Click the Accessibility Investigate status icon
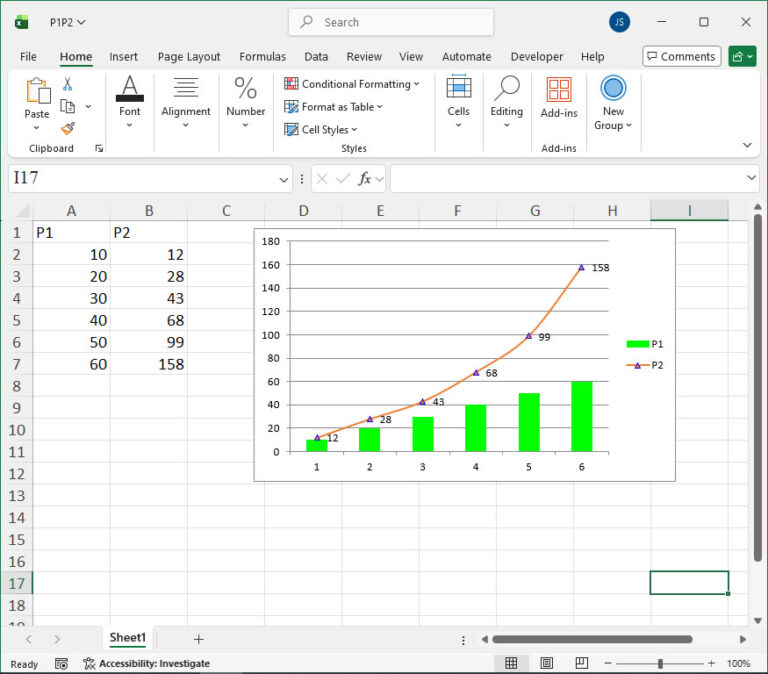768x674 pixels. point(89,664)
